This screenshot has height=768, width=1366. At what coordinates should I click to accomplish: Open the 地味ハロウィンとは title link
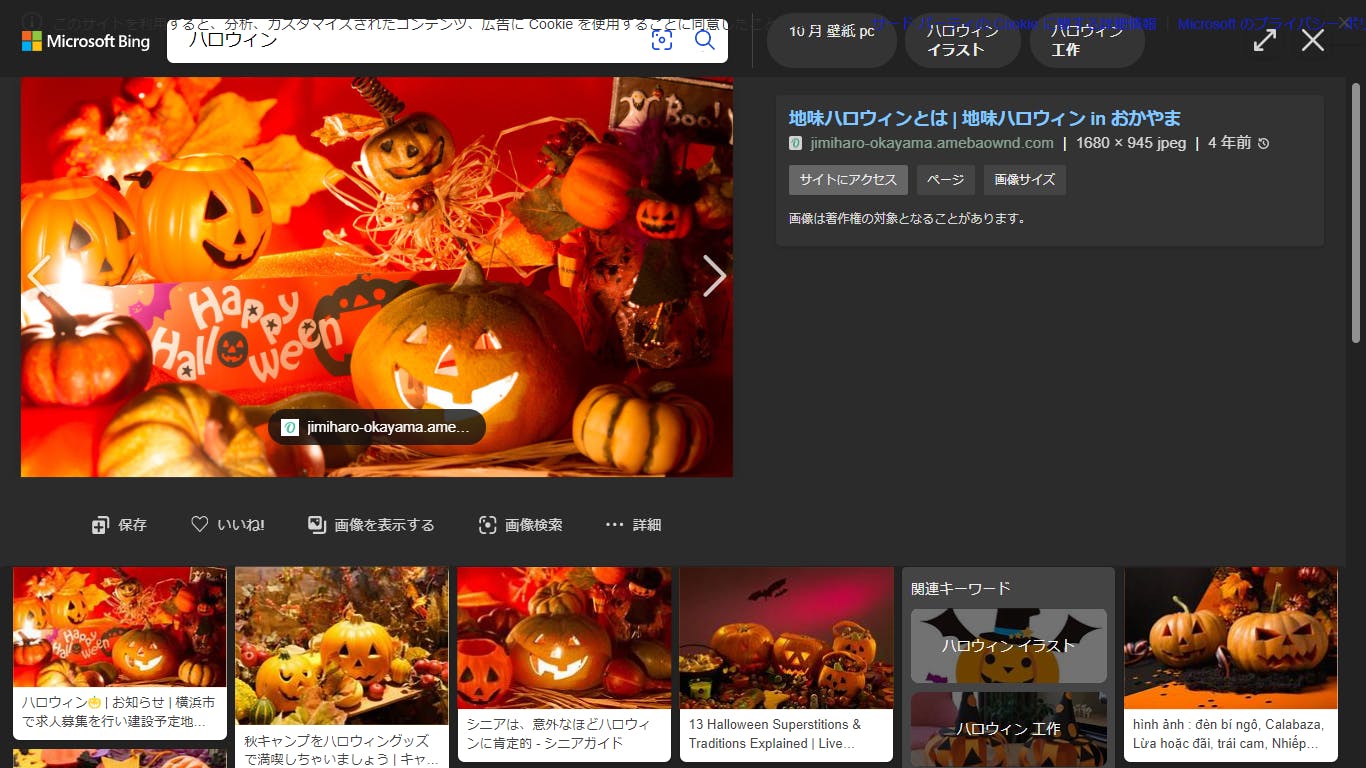pyautogui.click(x=984, y=118)
